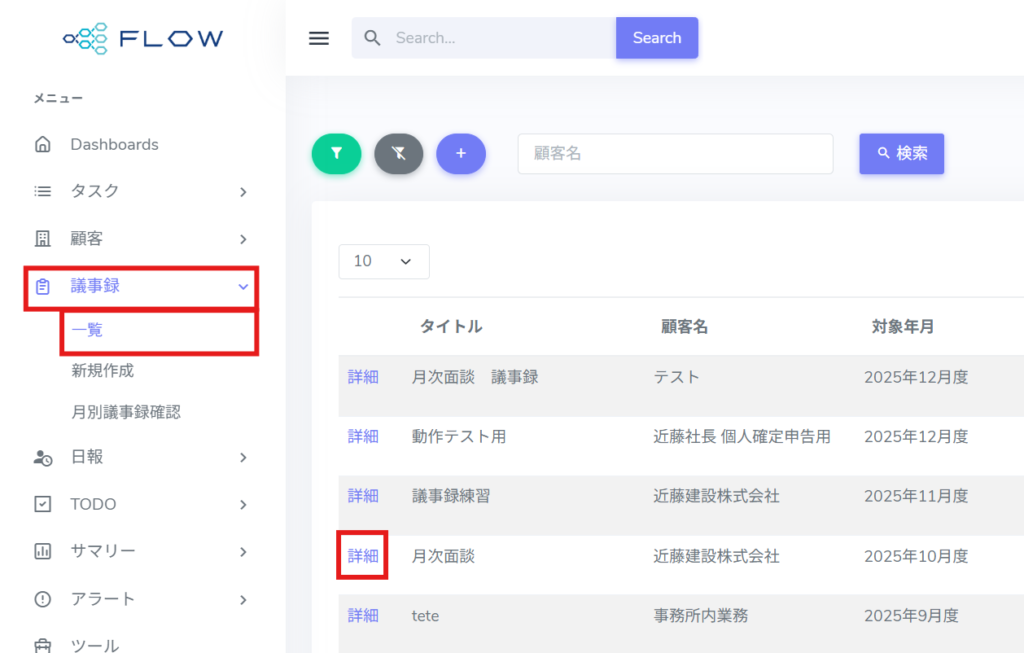Select 一覧 under 議事録
1024x653 pixels.
87,330
